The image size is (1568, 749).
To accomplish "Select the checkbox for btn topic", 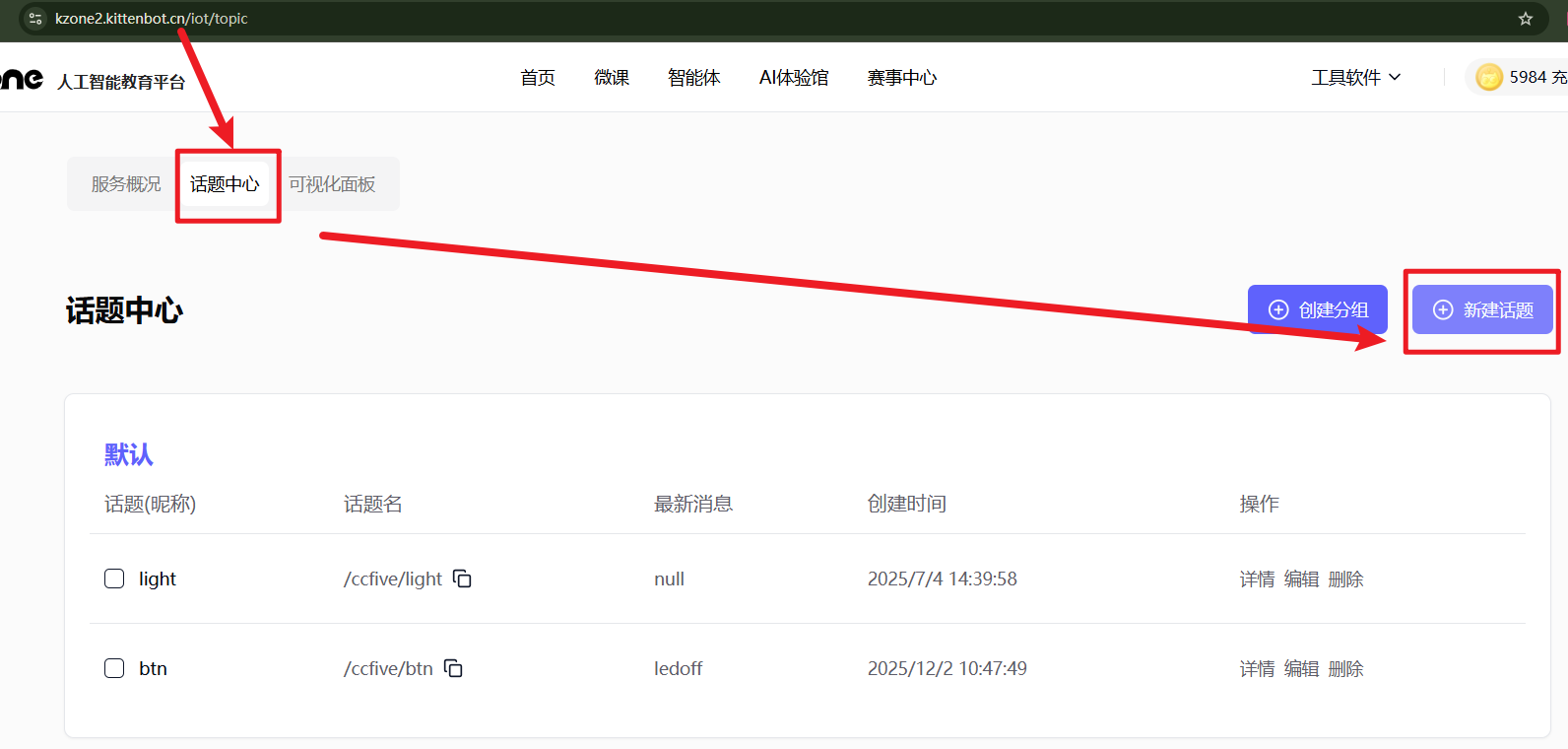I will (114, 668).
